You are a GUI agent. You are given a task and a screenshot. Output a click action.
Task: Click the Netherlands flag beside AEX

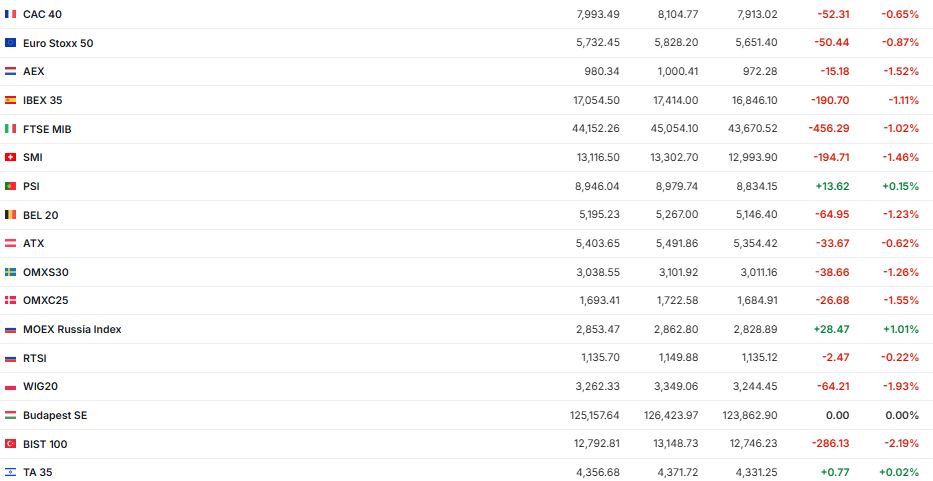click(x=10, y=72)
